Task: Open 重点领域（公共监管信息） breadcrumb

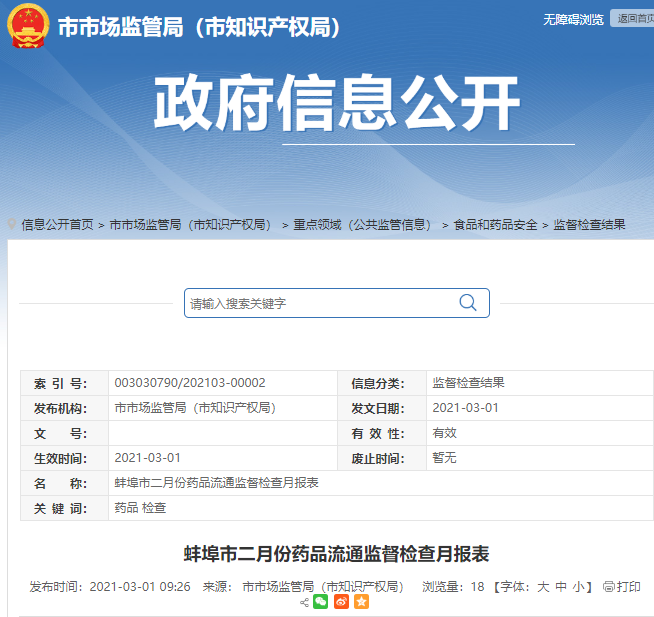Action: coord(363,224)
